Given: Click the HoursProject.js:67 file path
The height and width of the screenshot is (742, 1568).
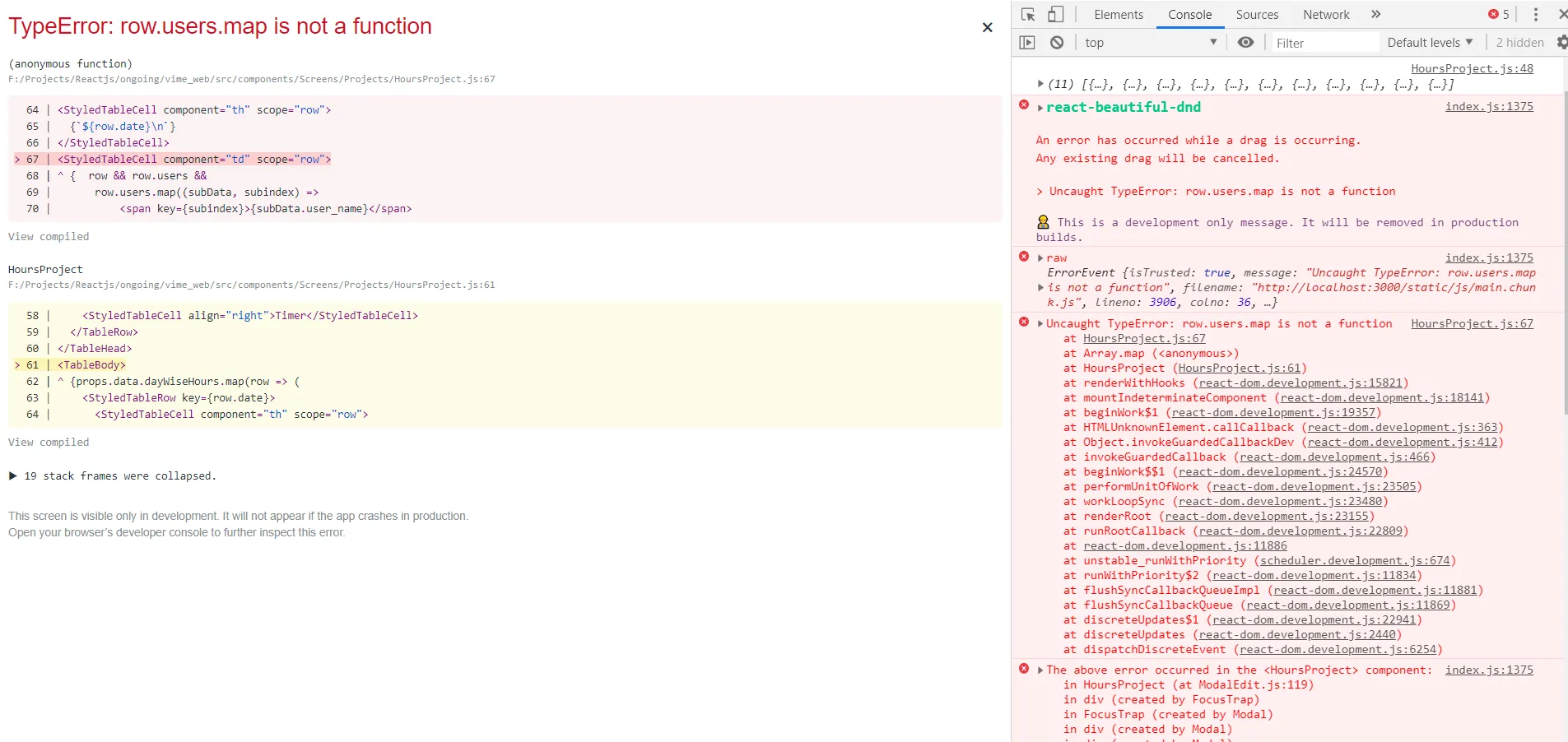Looking at the screenshot, I should click(252, 79).
